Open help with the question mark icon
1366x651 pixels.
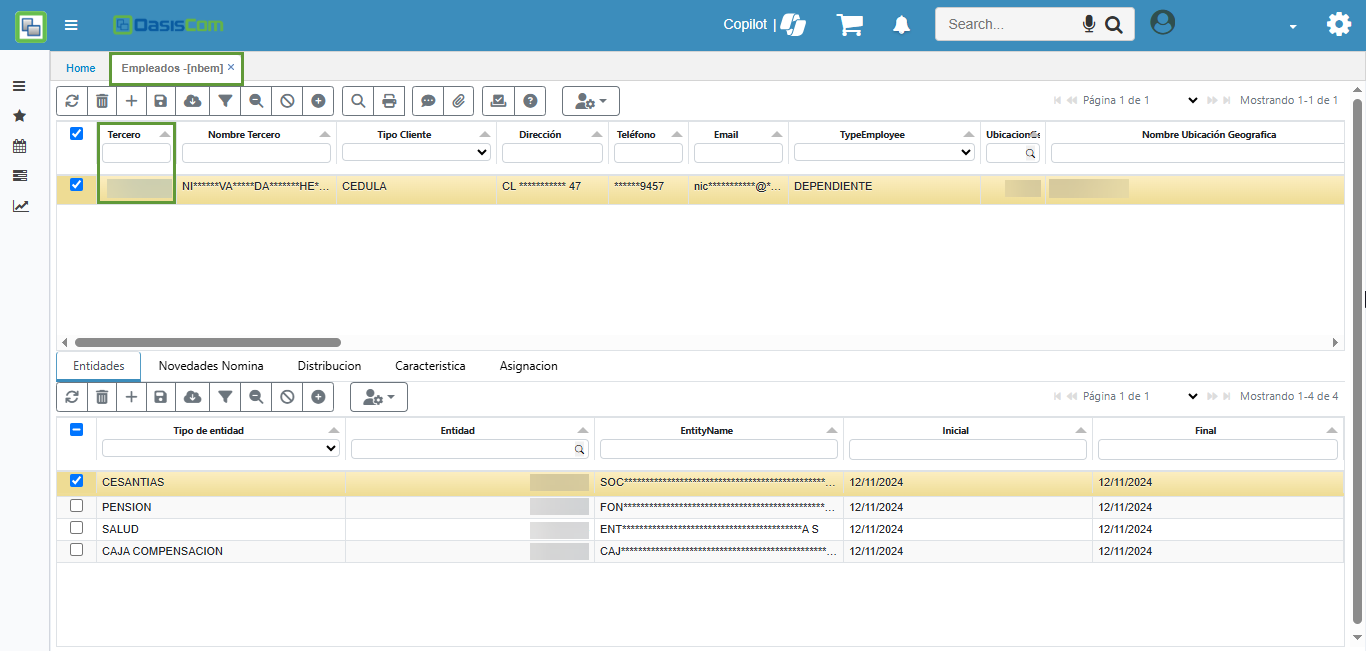pos(529,101)
